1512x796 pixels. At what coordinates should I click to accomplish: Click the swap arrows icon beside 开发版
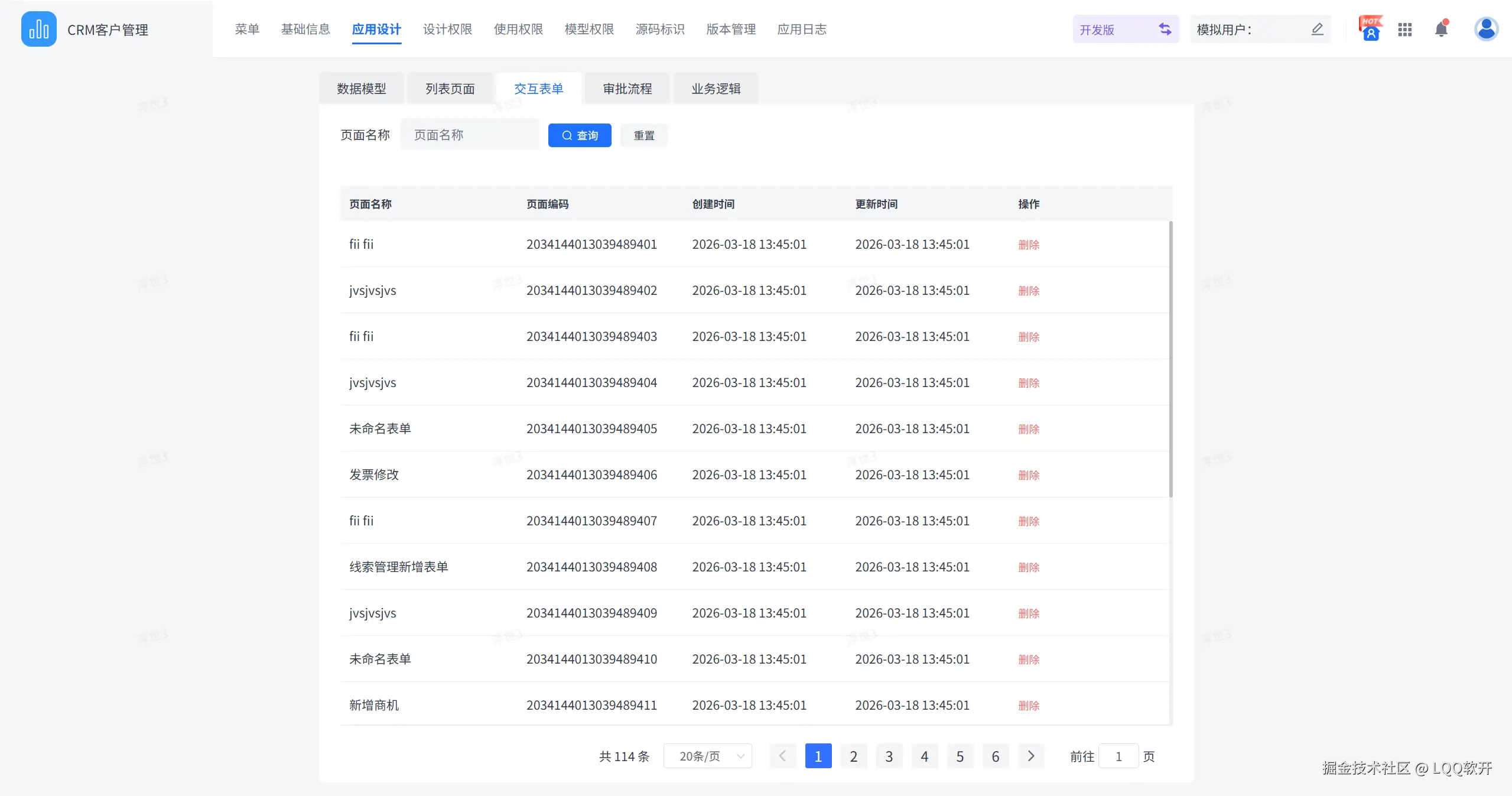1165,29
